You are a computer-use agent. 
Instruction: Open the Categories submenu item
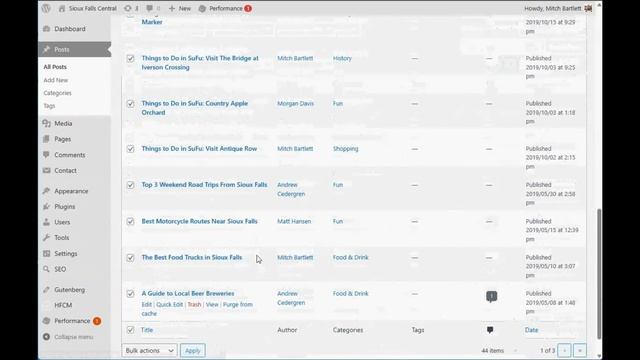[x=58, y=93]
